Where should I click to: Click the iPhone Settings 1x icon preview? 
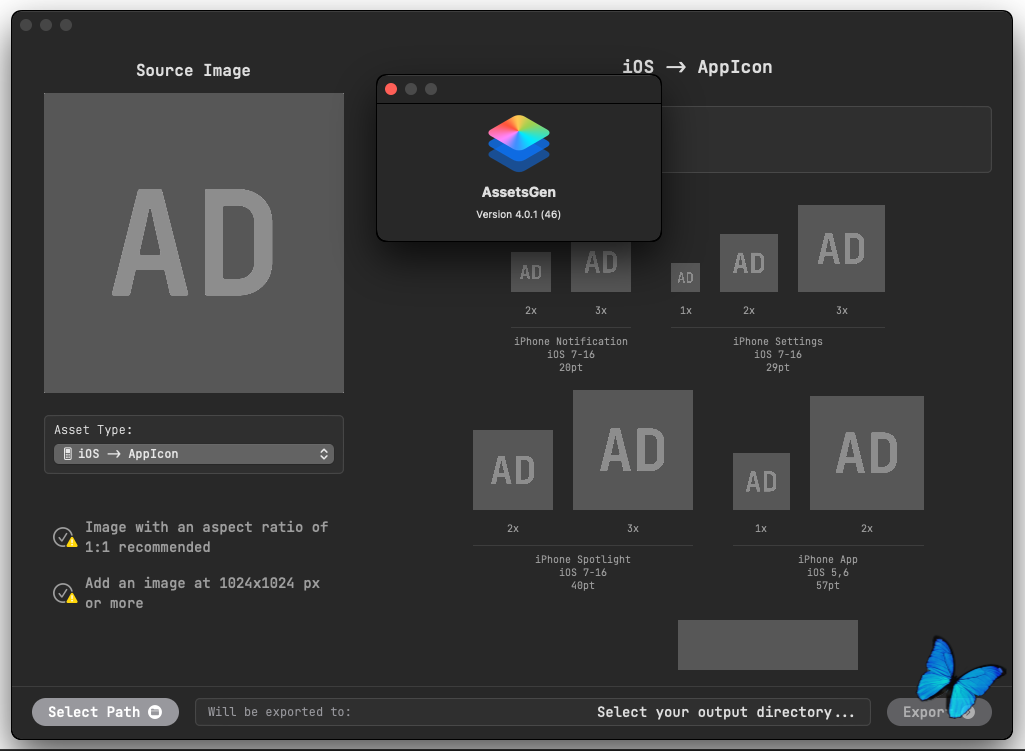click(x=685, y=277)
